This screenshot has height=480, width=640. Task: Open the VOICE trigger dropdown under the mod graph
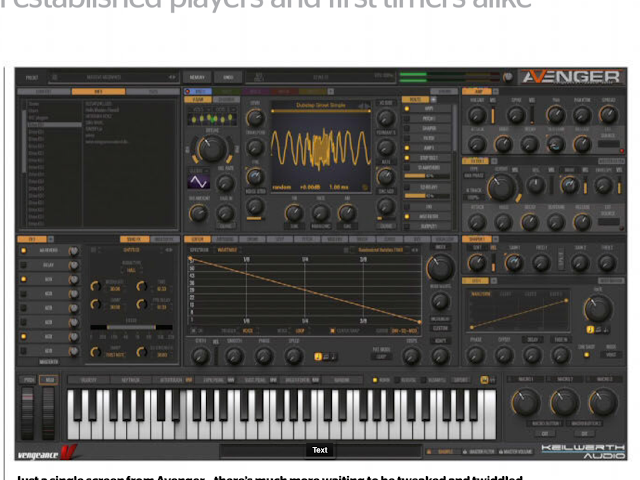248,331
